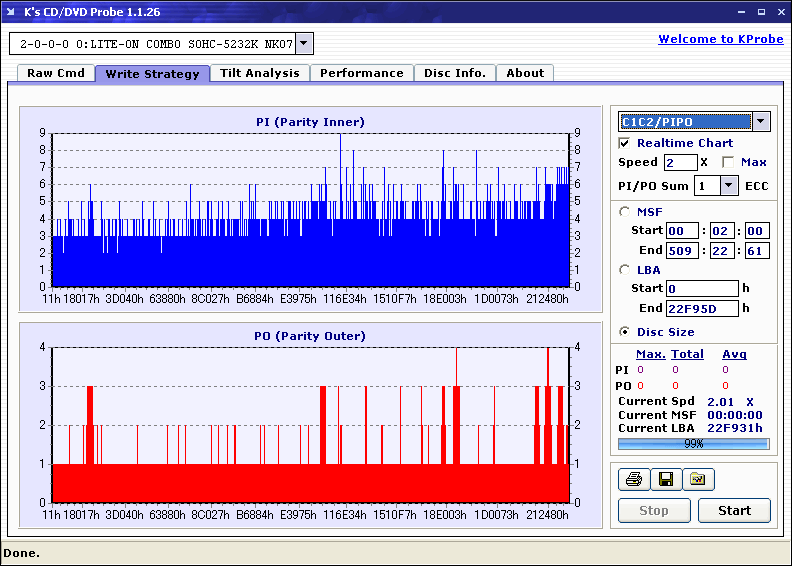Open the PI/PO Sum ECC dropdown
792x566 pixels.
tap(728, 186)
